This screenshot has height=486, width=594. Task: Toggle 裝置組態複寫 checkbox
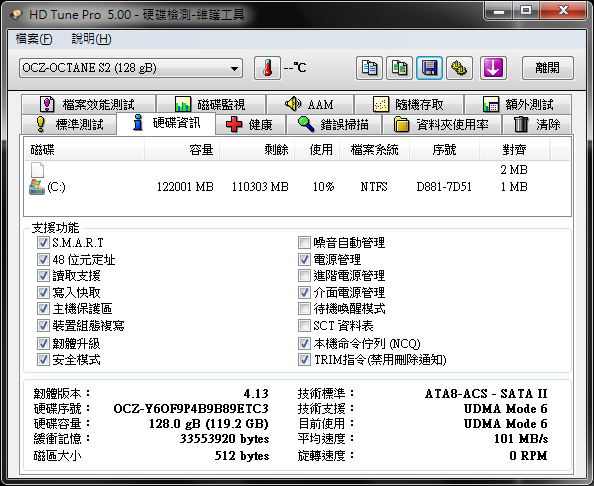click(x=43, y=325)
